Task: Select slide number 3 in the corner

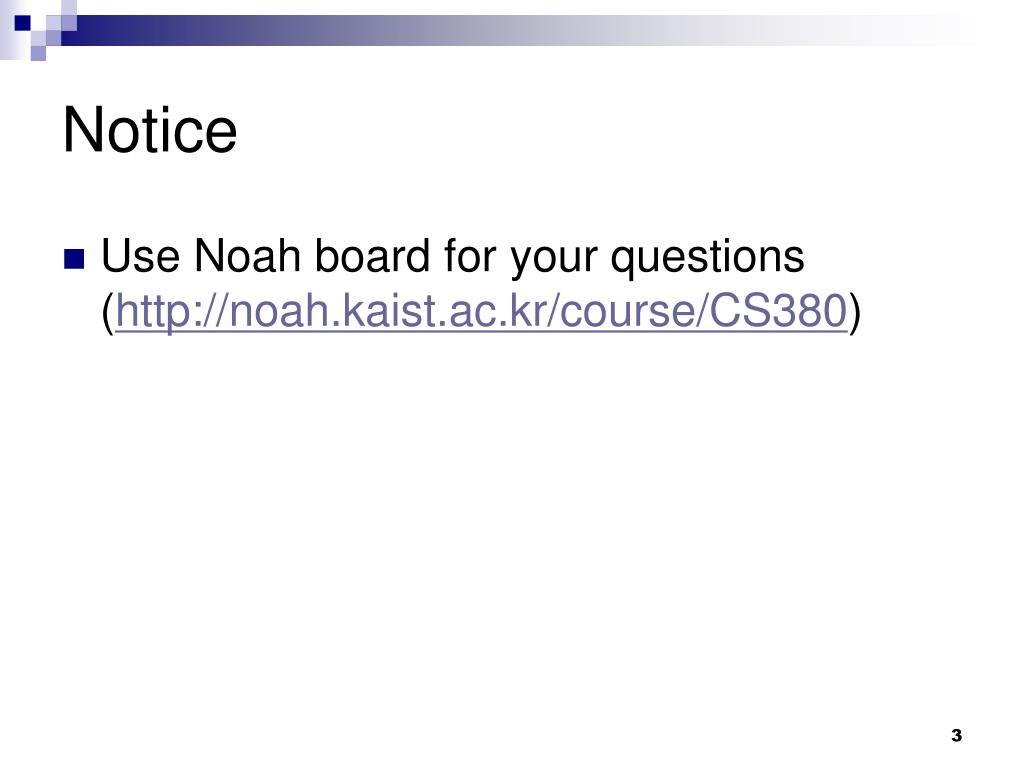Action: click(956, 735)
